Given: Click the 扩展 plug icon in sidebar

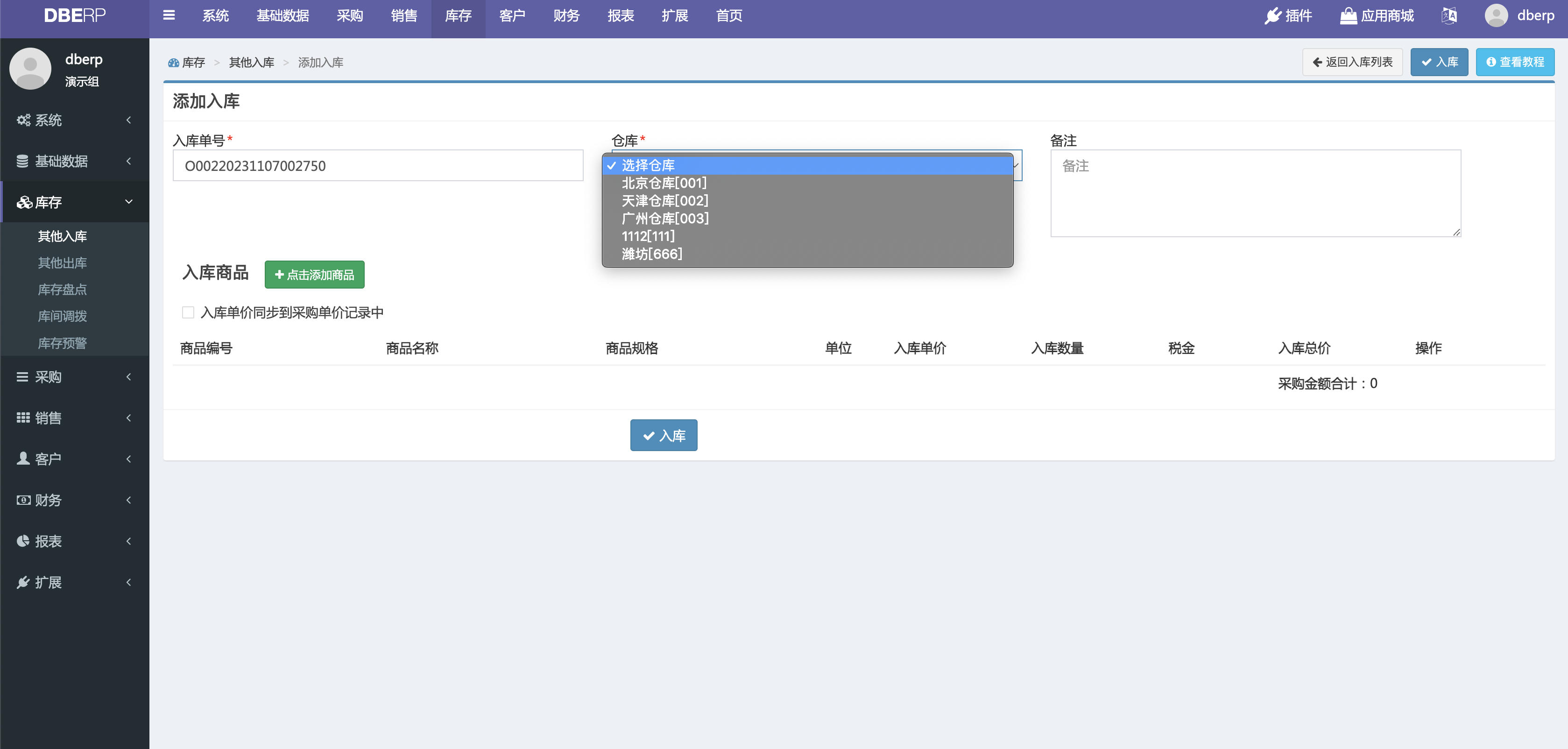Looking at the screenshot, I should (x=23, y=582).
